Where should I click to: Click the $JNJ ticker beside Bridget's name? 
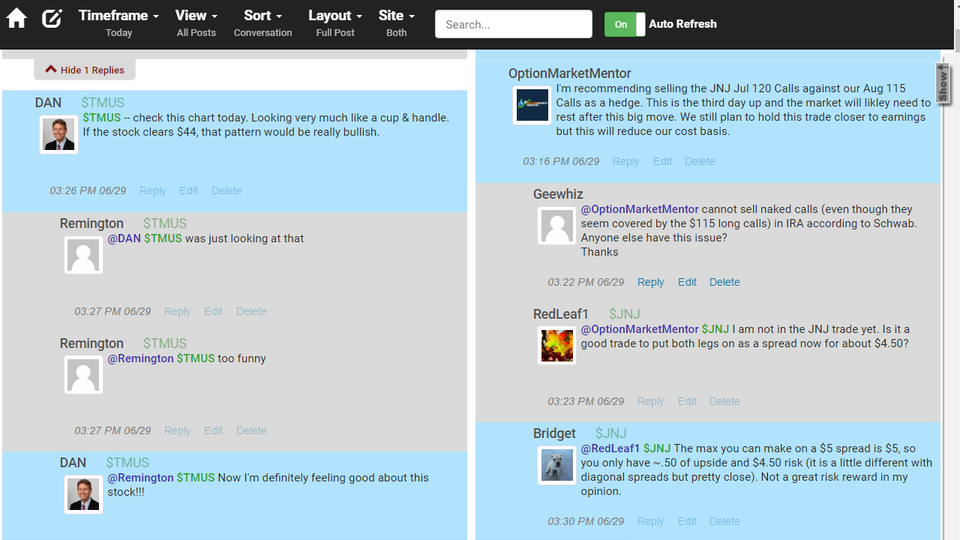pos(611,433)
